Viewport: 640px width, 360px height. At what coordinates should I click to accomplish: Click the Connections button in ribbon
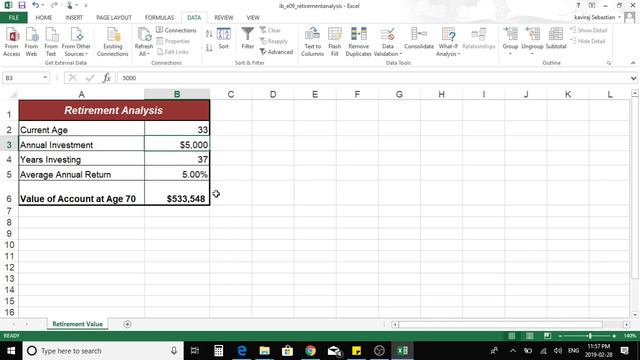tap(176, 30)
